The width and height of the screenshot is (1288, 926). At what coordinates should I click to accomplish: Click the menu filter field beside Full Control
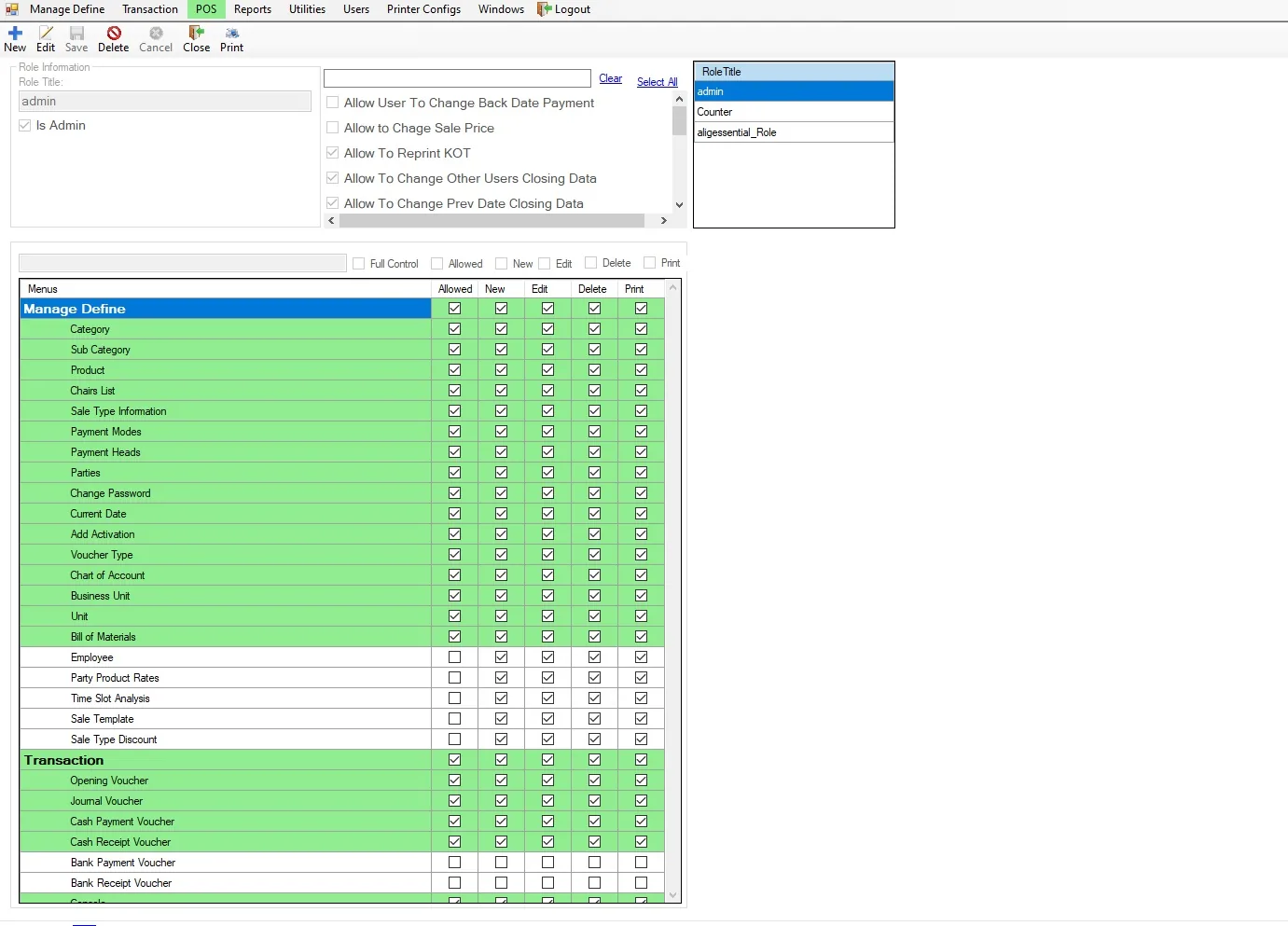tap(183, 263)
